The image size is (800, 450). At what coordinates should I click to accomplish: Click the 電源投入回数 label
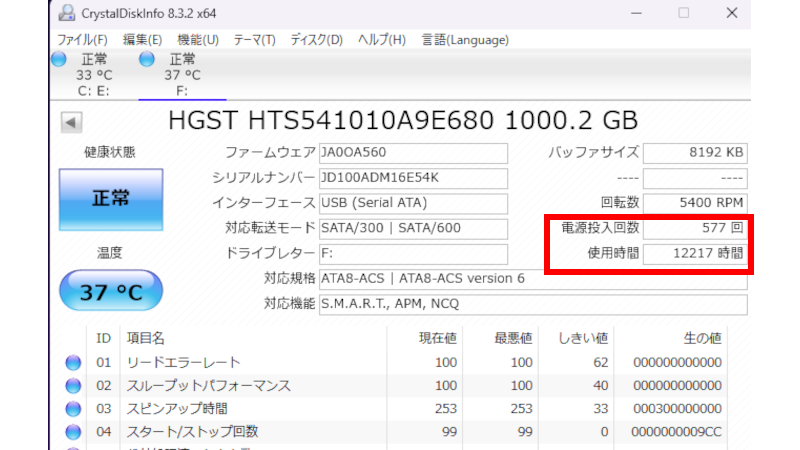point(600,228)
